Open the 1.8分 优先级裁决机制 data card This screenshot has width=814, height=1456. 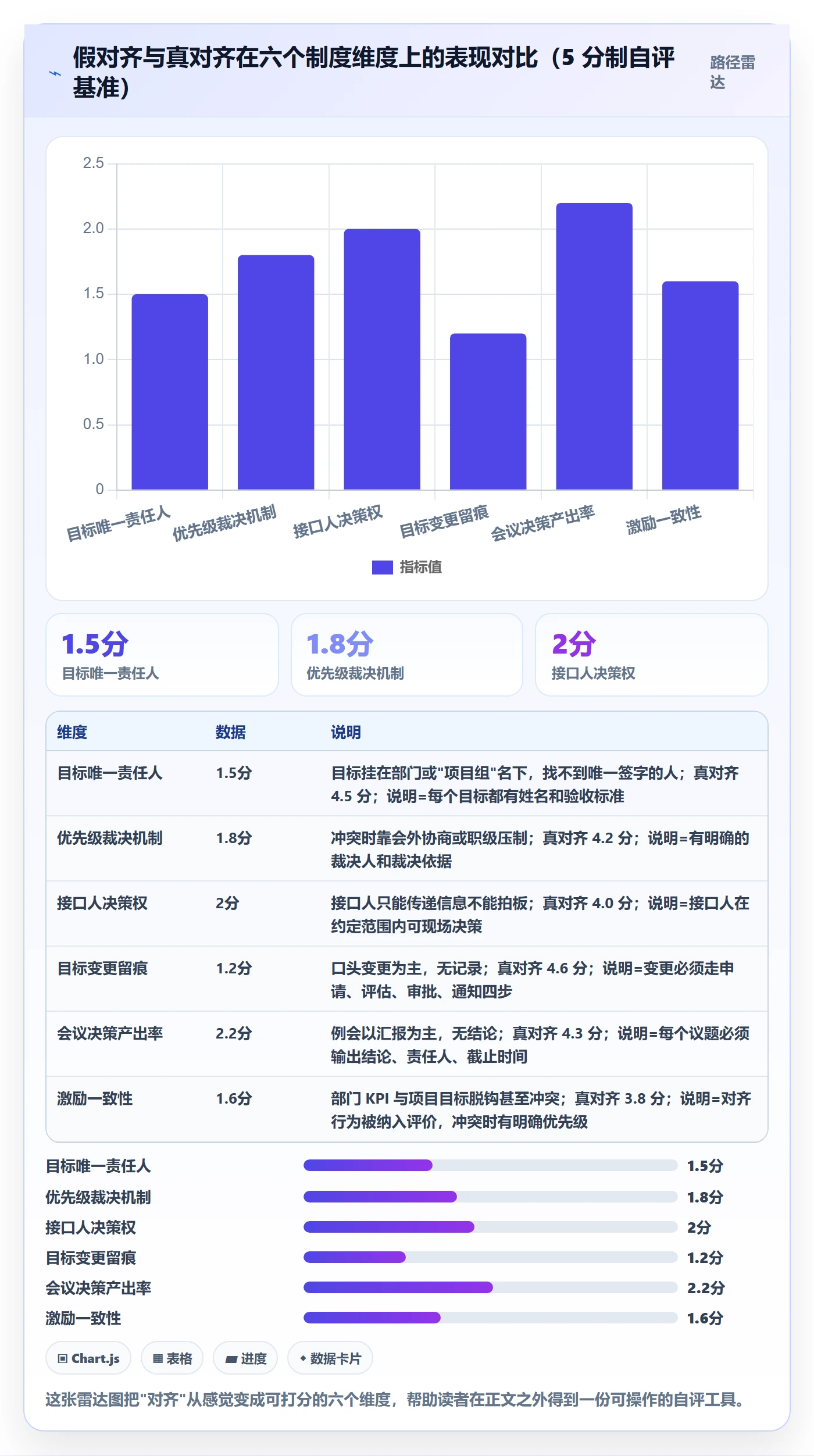(x=407, y=655)
